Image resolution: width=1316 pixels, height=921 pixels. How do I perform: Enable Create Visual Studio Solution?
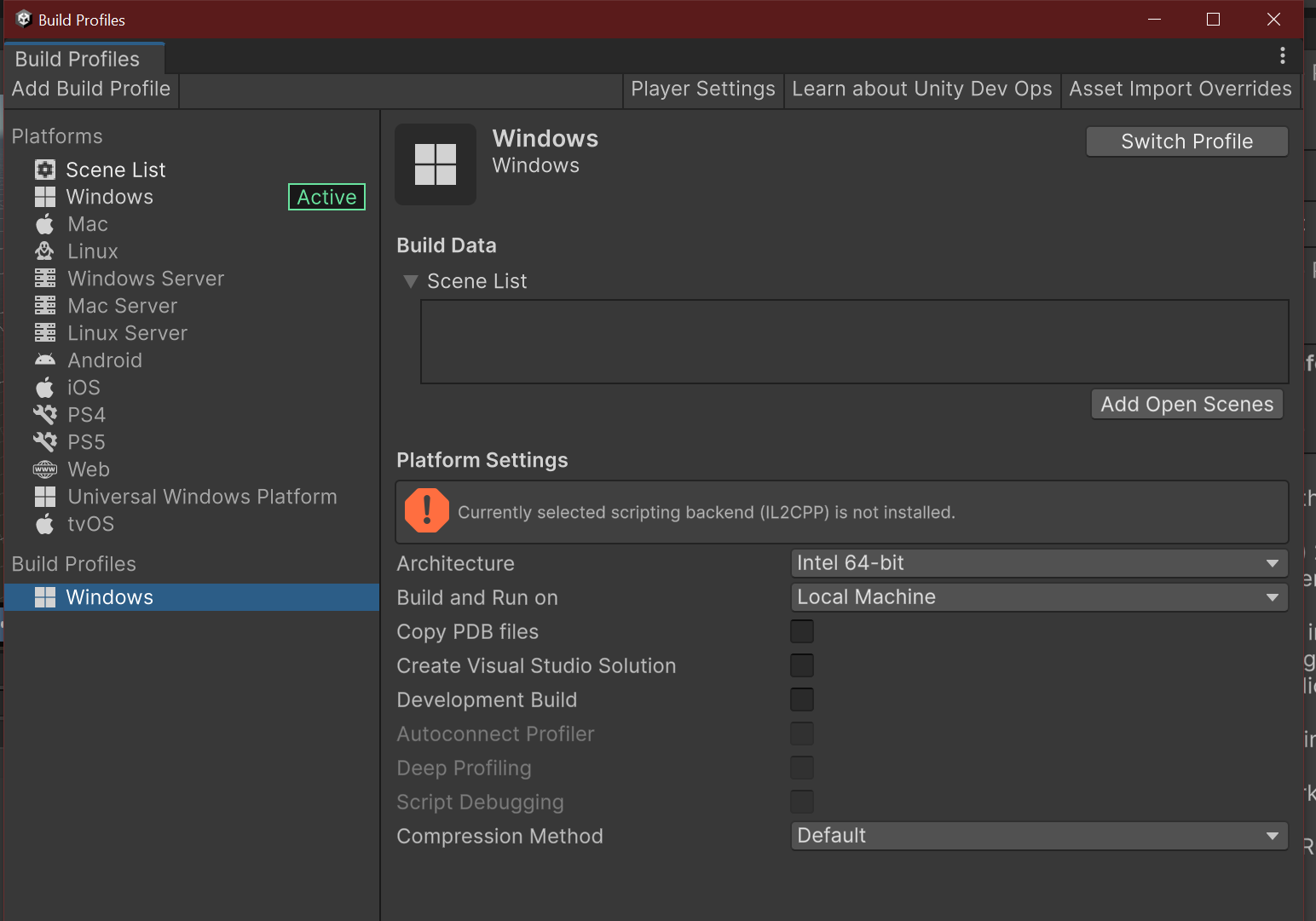point(801,665)
